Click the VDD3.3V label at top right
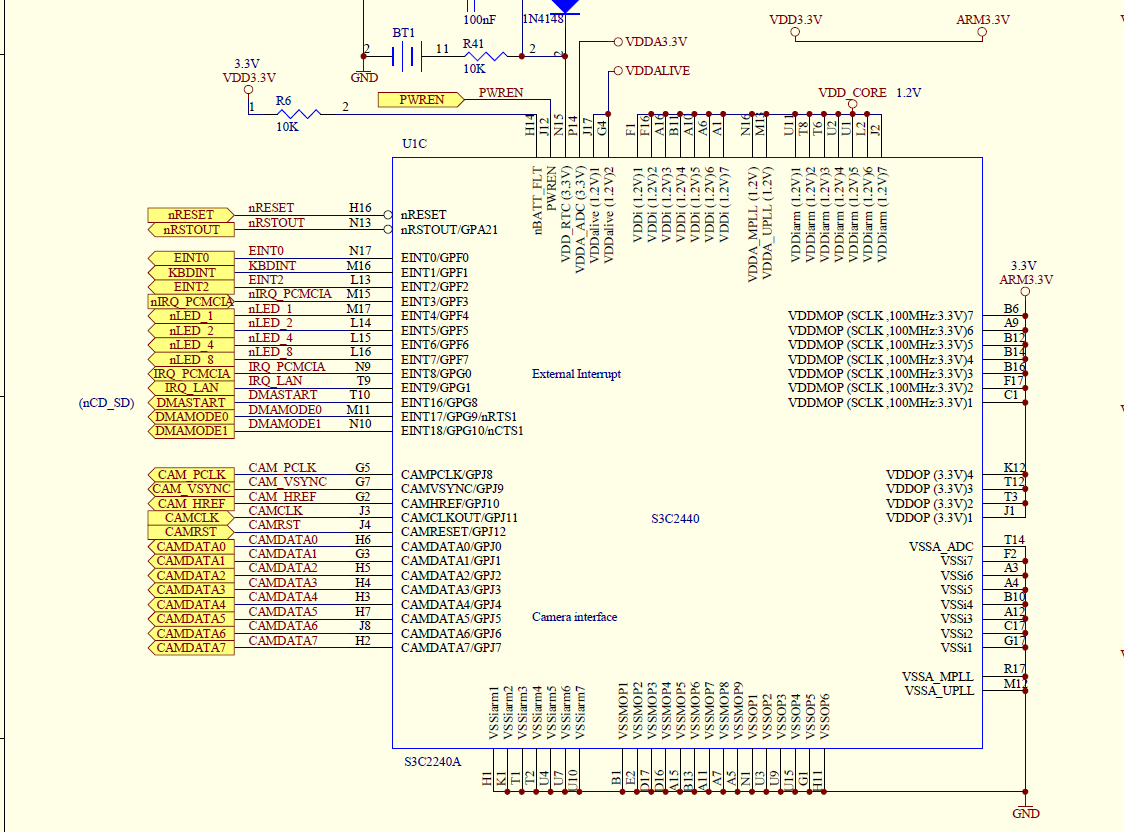Screen dimensions: 1124x832 796,20
